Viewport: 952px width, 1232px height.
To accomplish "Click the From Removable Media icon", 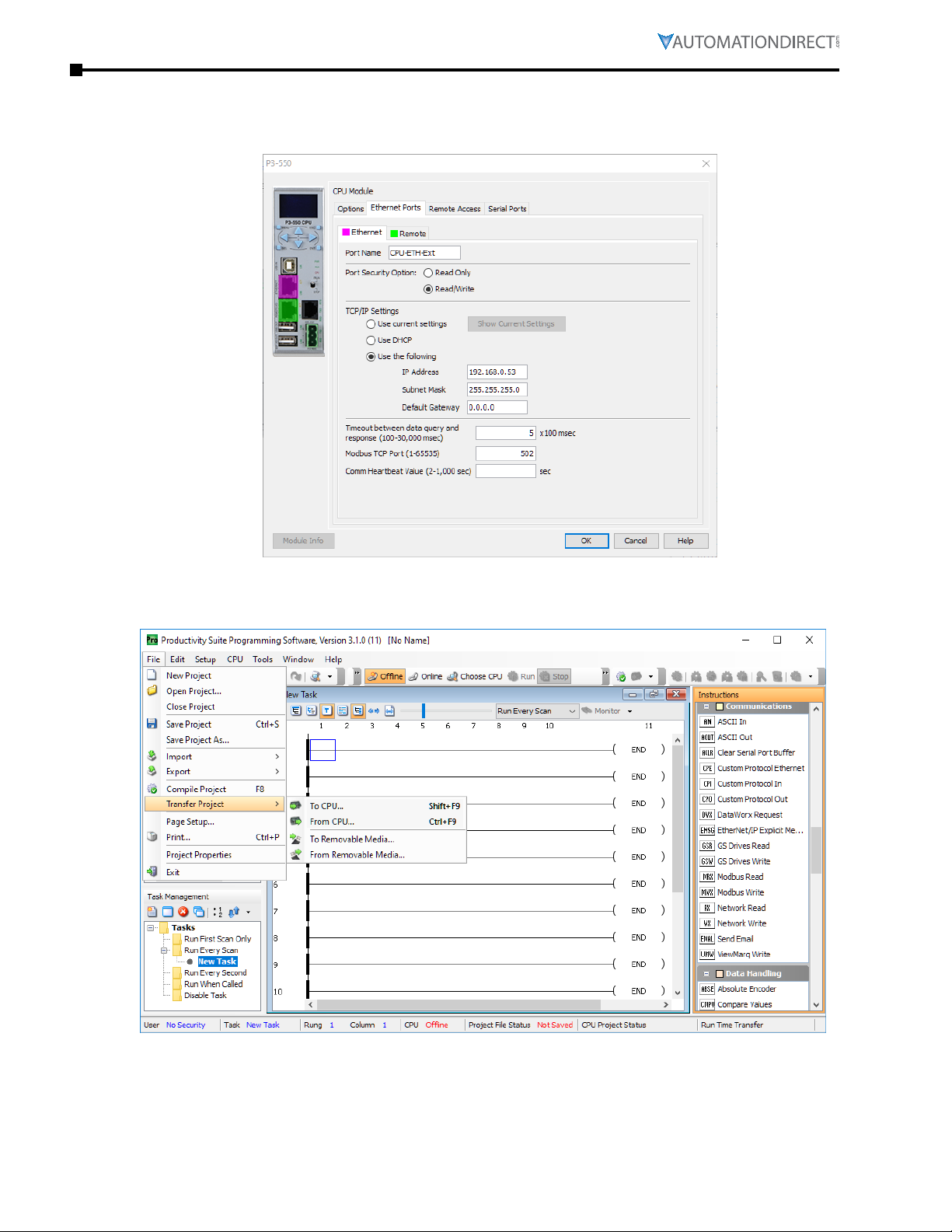I will (x=296, y=854).
